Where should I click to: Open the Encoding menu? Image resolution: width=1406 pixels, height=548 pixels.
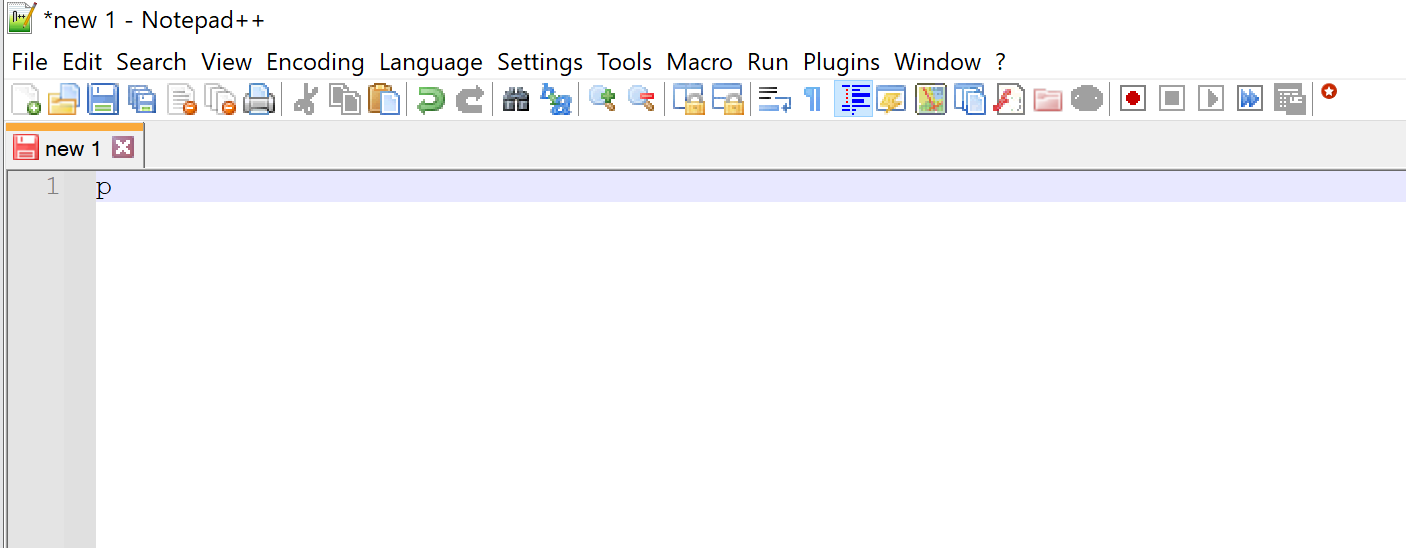pyautogui.click(x=315, y=62)
